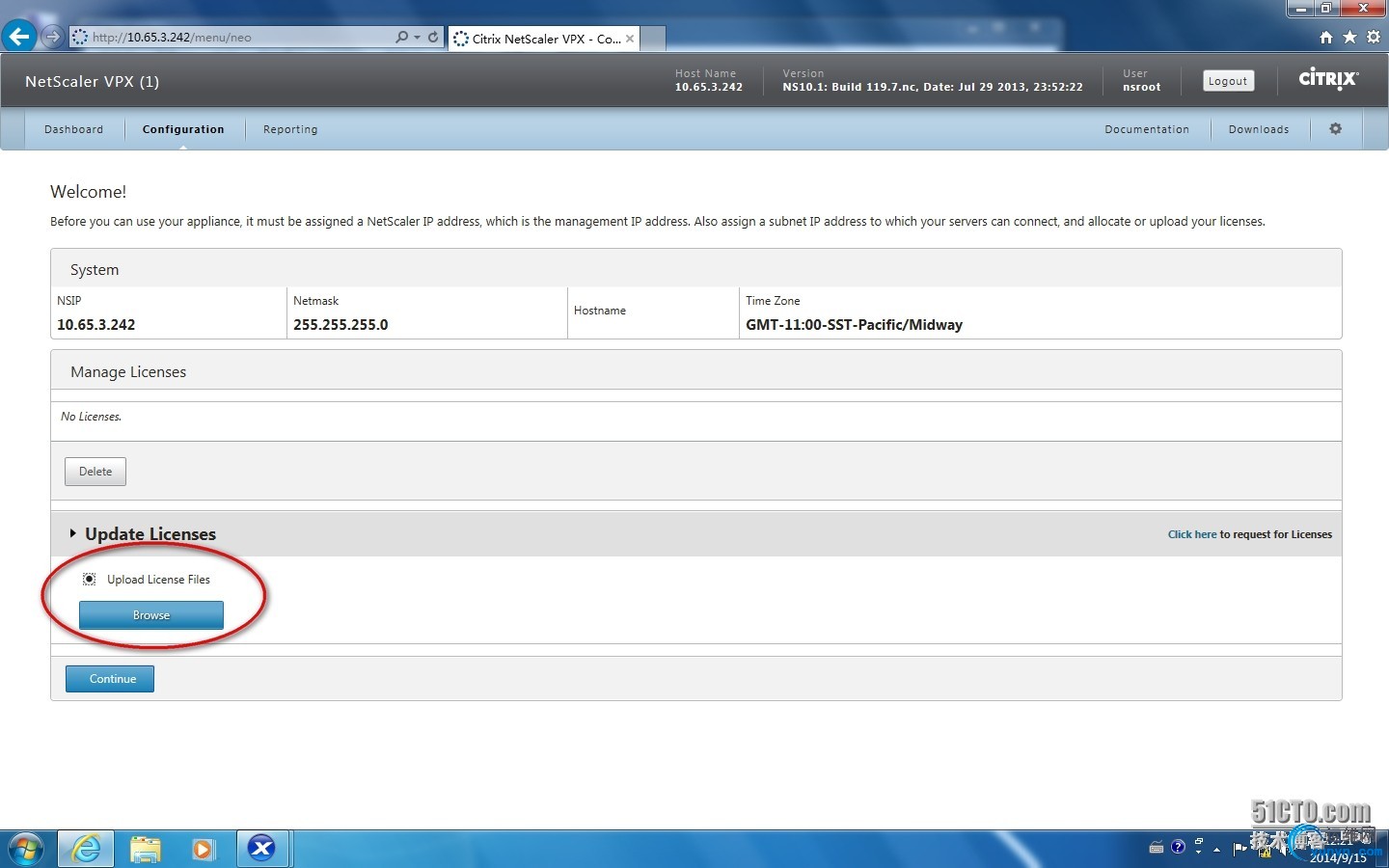Click the URL address field
The height and width of the screenshot is (868, 1389).
coord(231,37)
